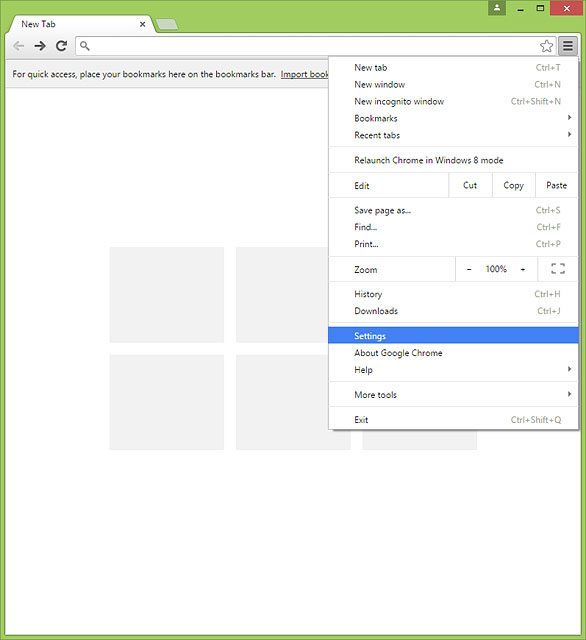Click the Copy button in Edit row

click(513, 185)
